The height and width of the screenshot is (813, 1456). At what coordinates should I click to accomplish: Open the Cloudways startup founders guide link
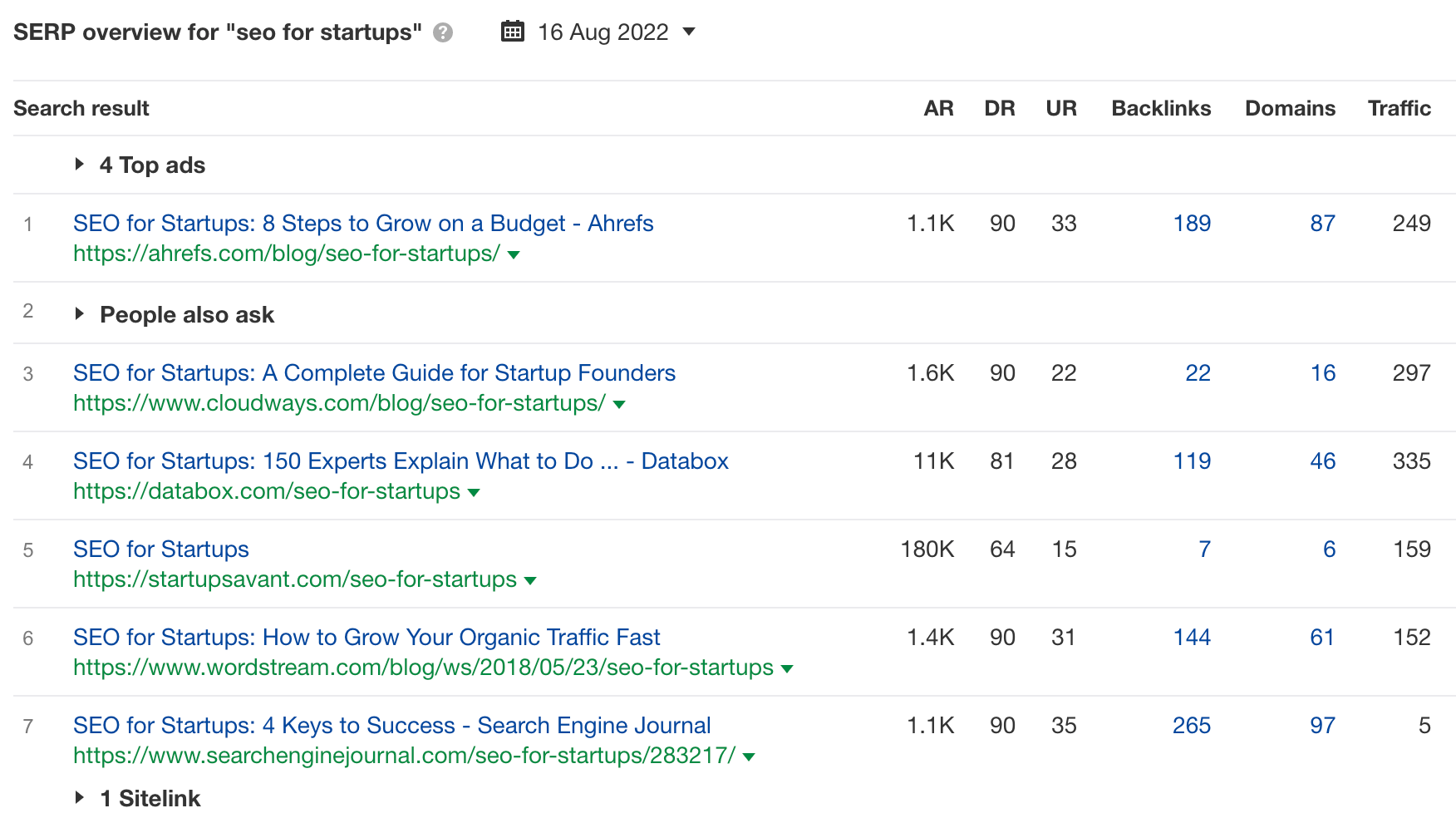[x=374, y=373]
